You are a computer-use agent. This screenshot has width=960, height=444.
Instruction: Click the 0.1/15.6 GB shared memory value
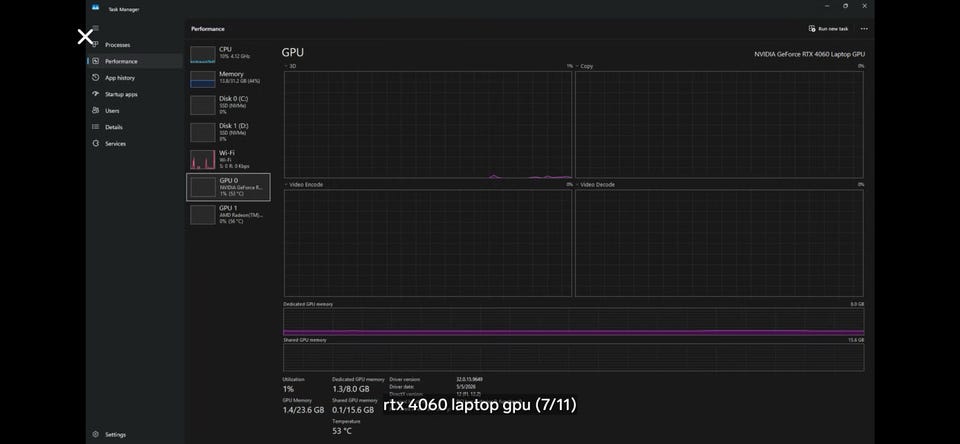[x=353, y=410]
